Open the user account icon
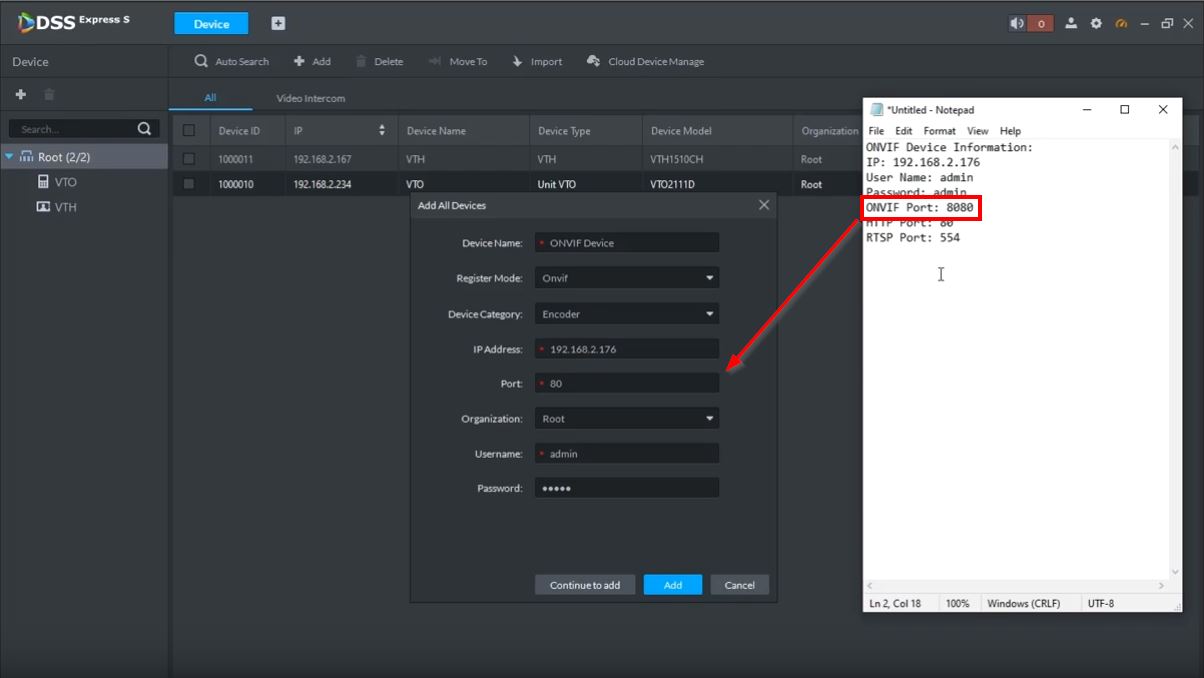The width and height of the screenshot is (1204, 678). tap(1071, 24)
